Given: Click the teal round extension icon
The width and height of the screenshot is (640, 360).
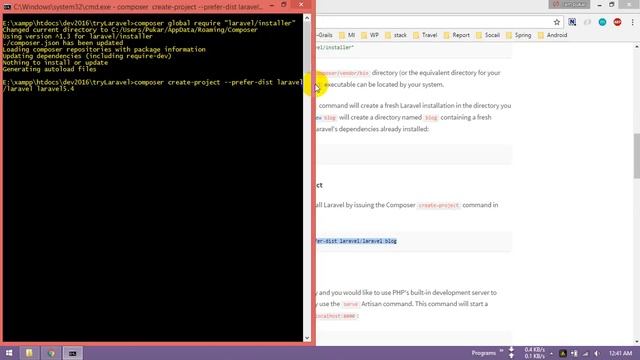Looking at the screenshot, I should (x=602, y=22).
